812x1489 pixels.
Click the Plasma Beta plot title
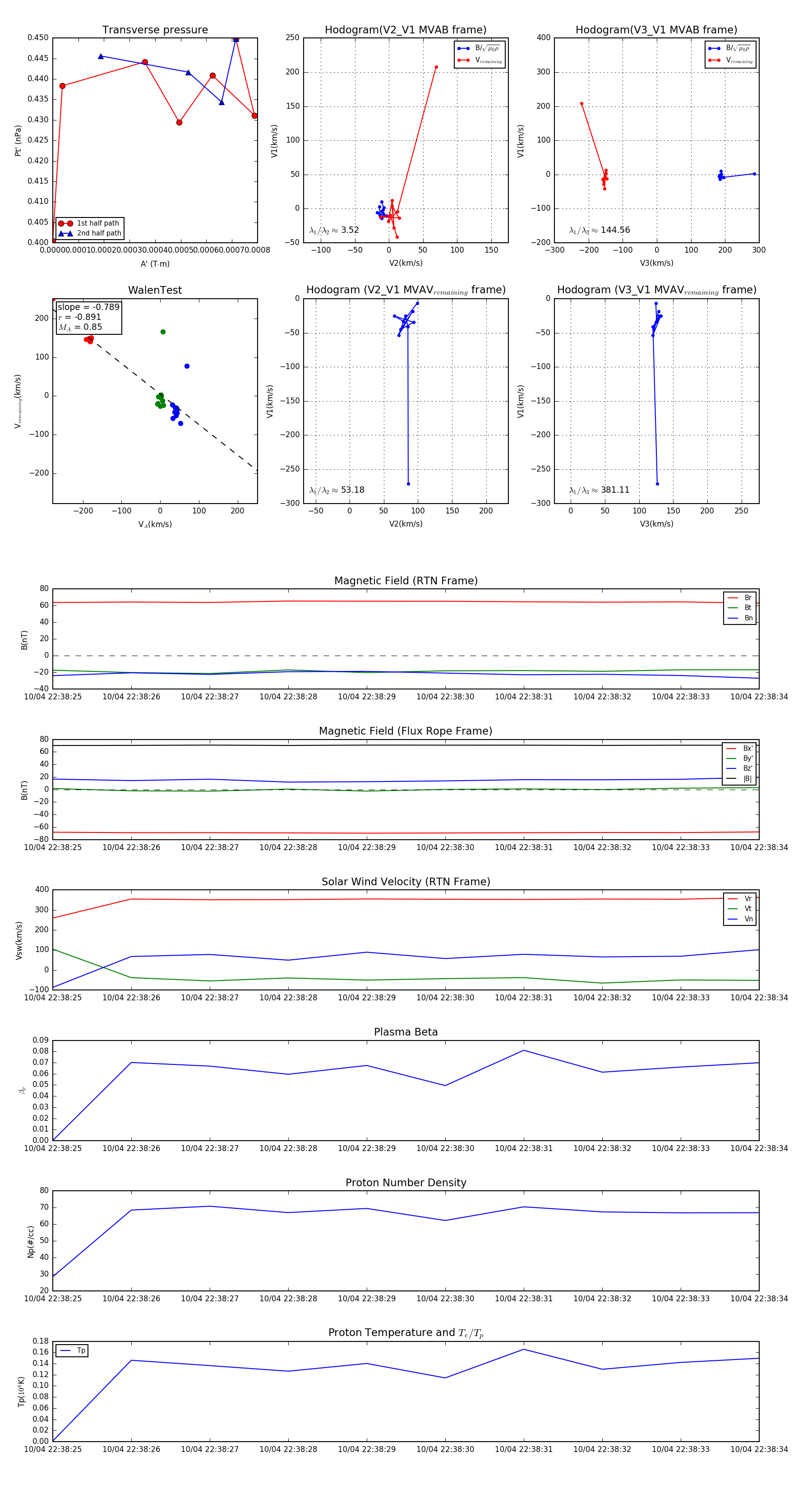click(x=406, y=1032)
